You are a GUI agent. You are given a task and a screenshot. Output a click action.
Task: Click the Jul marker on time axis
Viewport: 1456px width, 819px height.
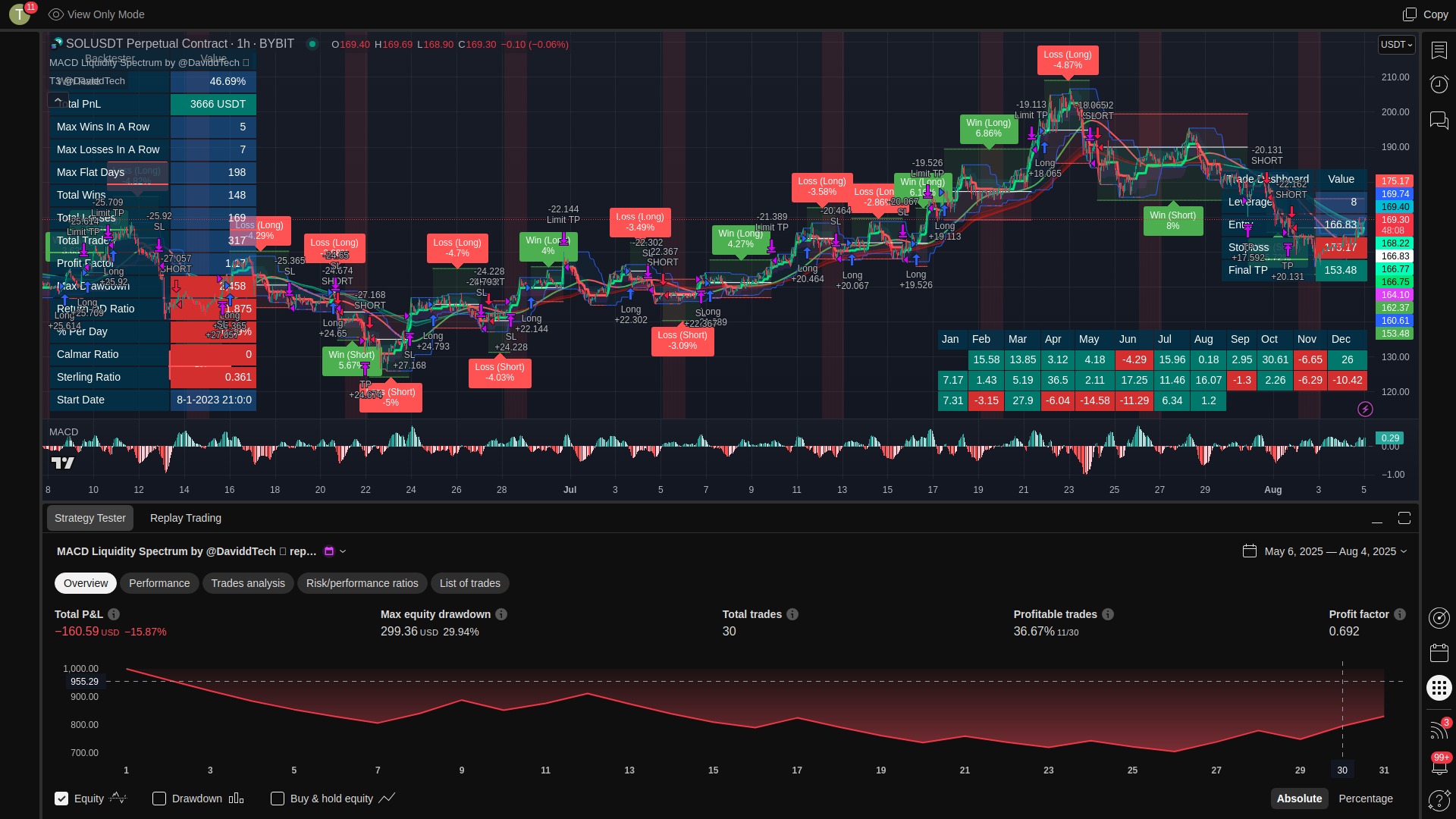(570, 490)
